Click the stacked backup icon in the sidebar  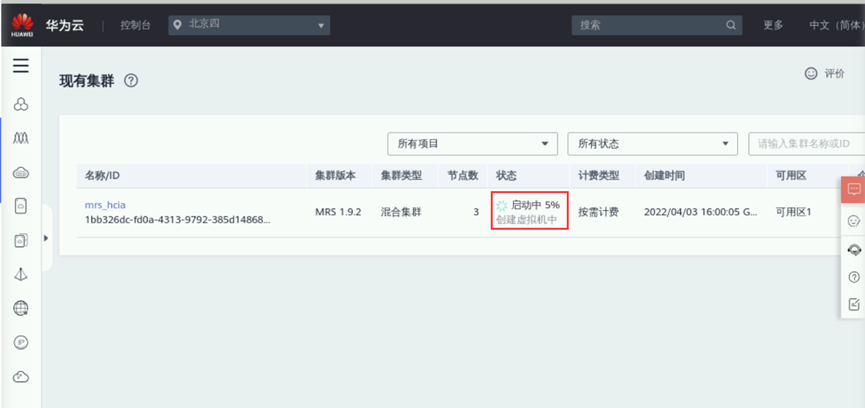[x=21, y=240]
